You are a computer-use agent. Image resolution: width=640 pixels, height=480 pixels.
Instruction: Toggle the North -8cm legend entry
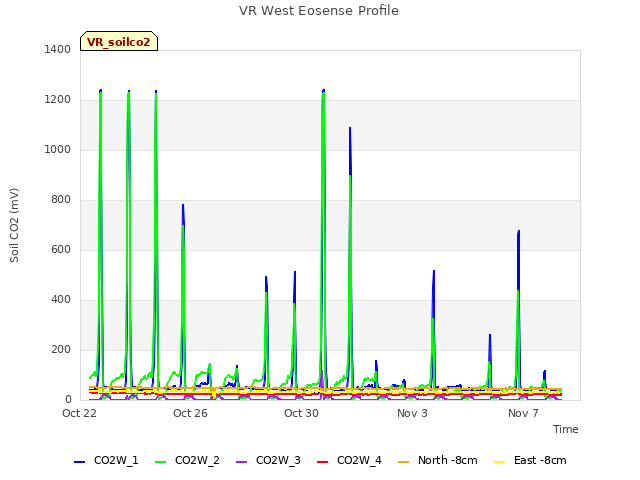(x=438, y=460)
